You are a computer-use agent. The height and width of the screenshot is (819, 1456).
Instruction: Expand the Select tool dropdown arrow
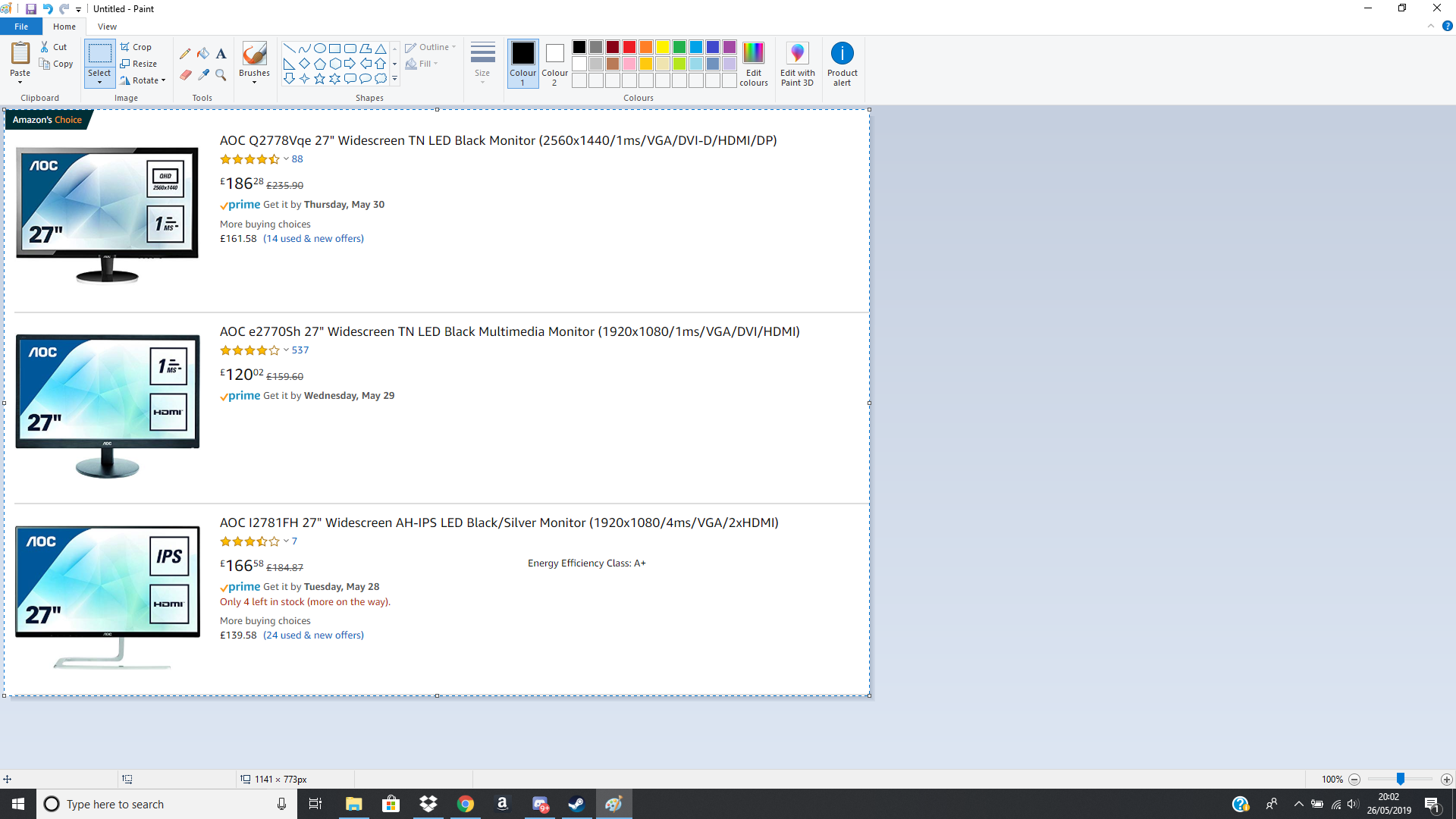click(99, 82)
